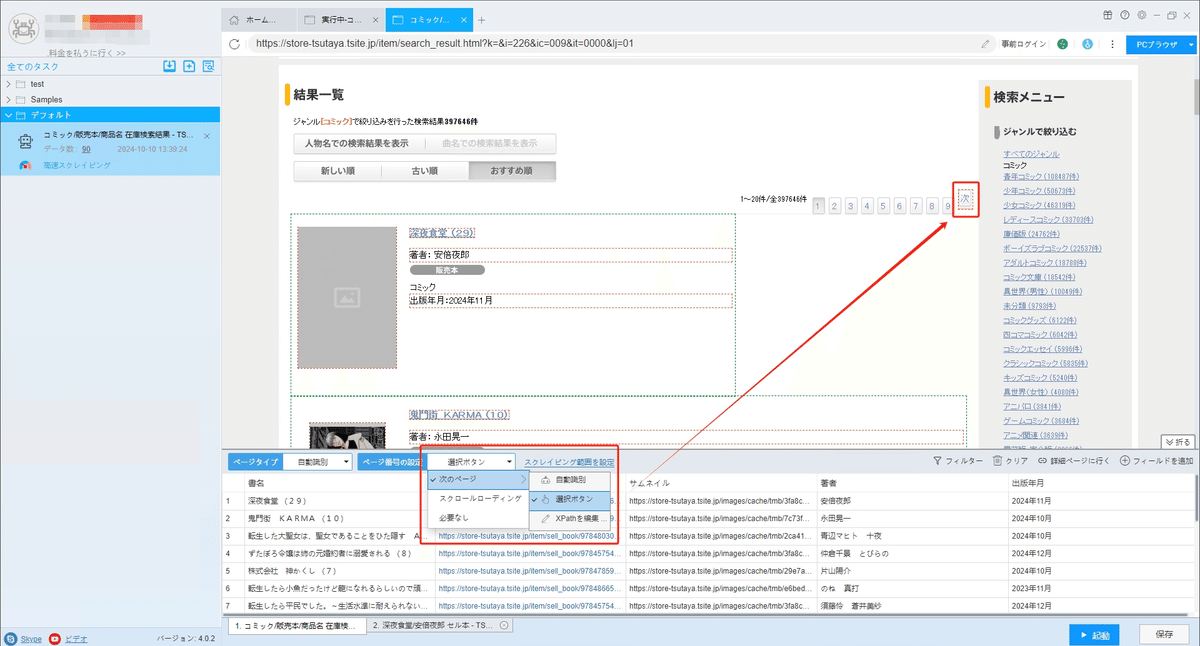This screenshot has width=1200, height=646.
Task: Click the gift icon in title bar
Action: [1108, 15]
